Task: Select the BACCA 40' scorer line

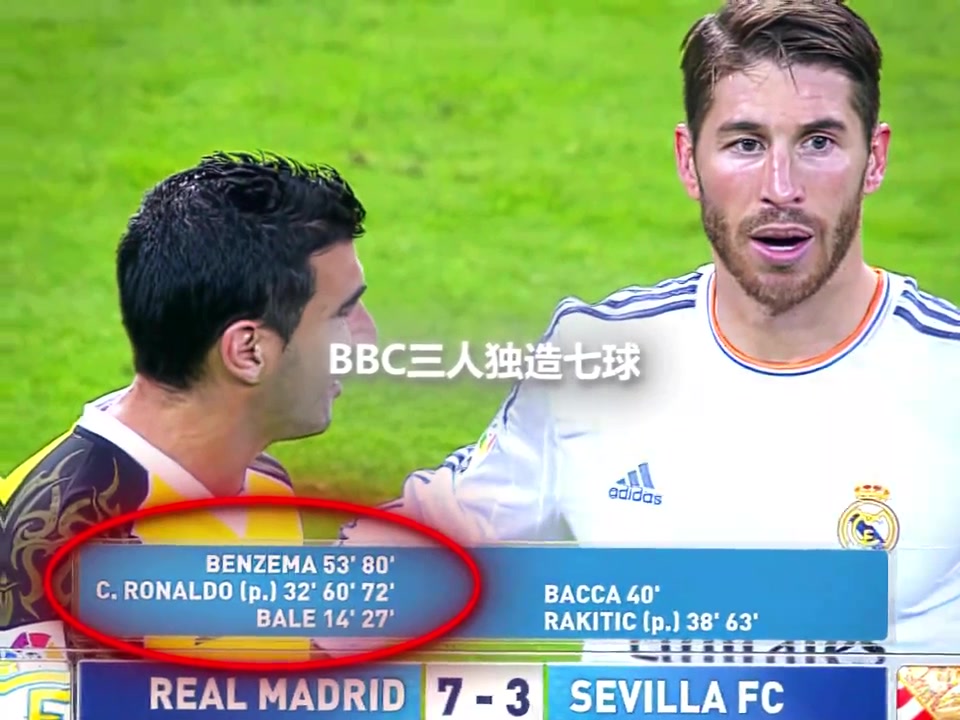Action: [602, 594]
